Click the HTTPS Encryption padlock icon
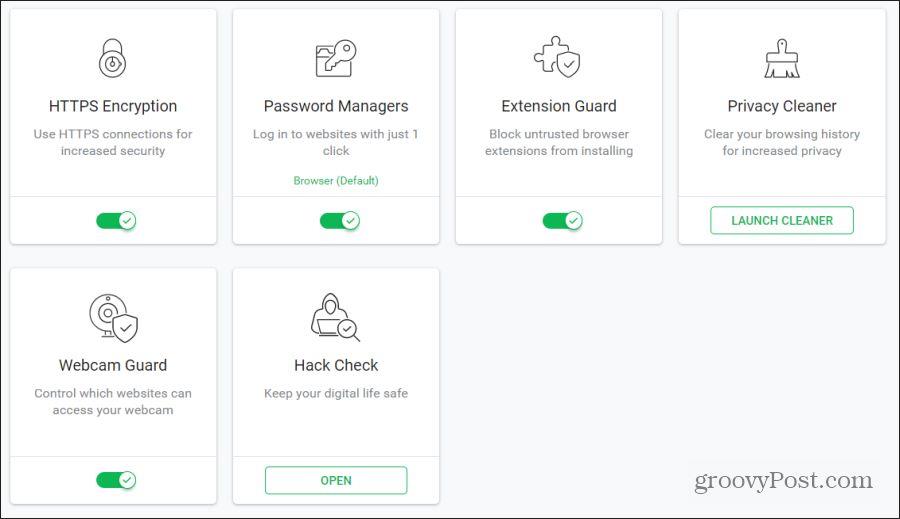 coord(112,58)
